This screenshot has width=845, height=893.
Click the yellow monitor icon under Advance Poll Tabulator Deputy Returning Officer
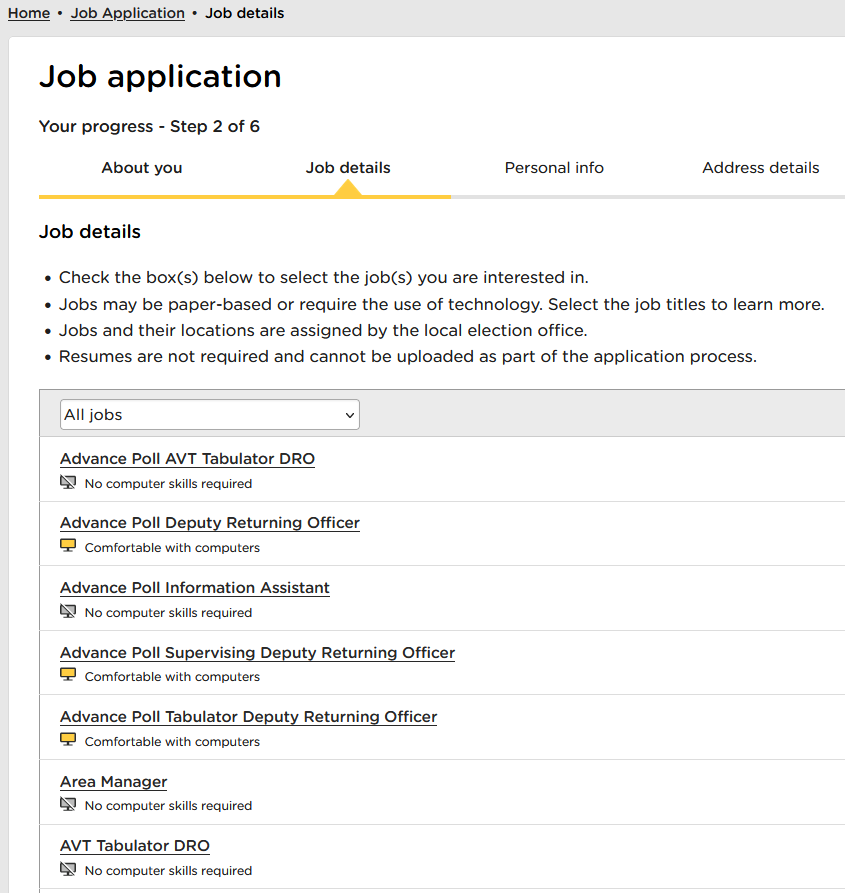[x=68, y=740]
